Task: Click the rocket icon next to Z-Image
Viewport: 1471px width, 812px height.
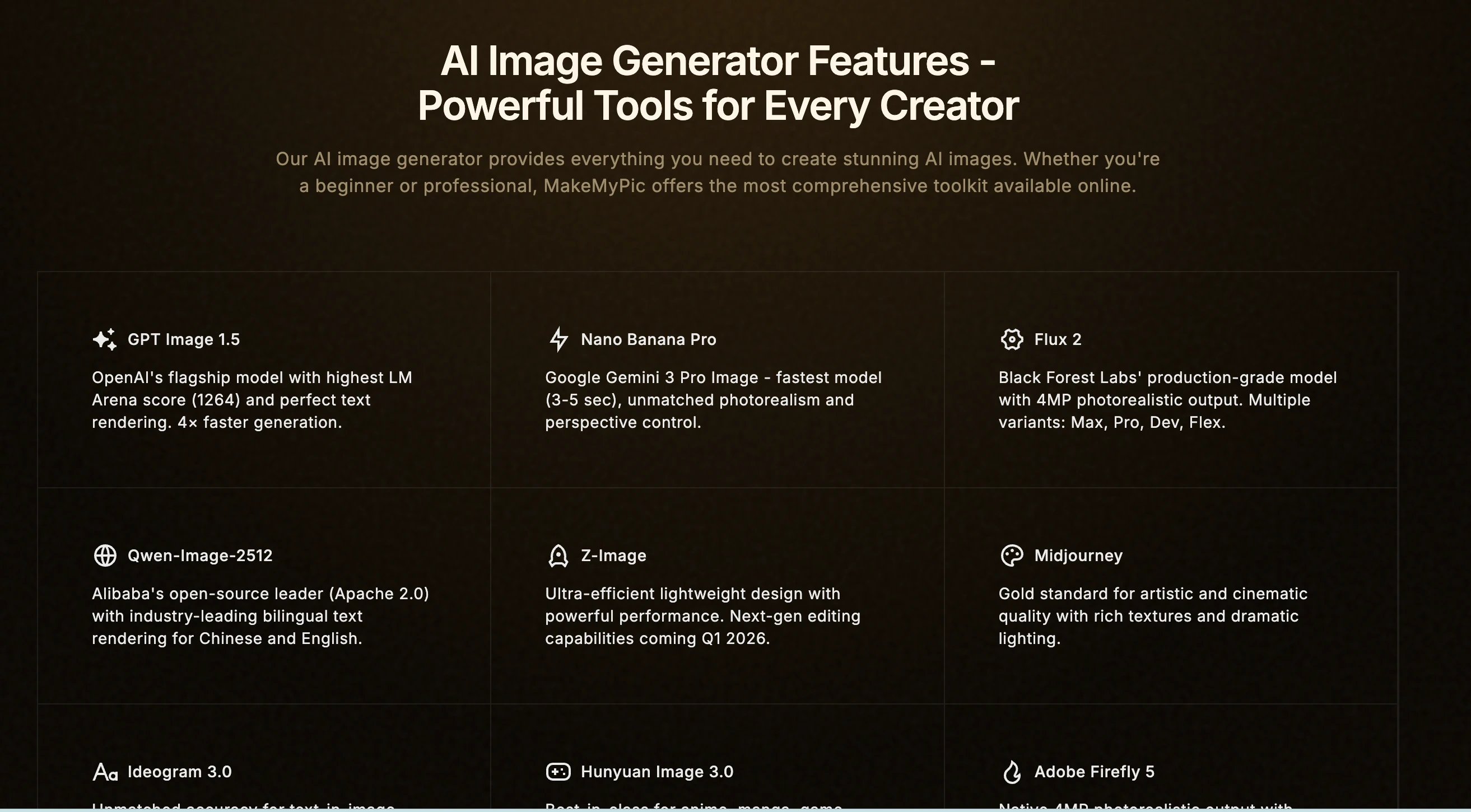Action: click(558, 556)
